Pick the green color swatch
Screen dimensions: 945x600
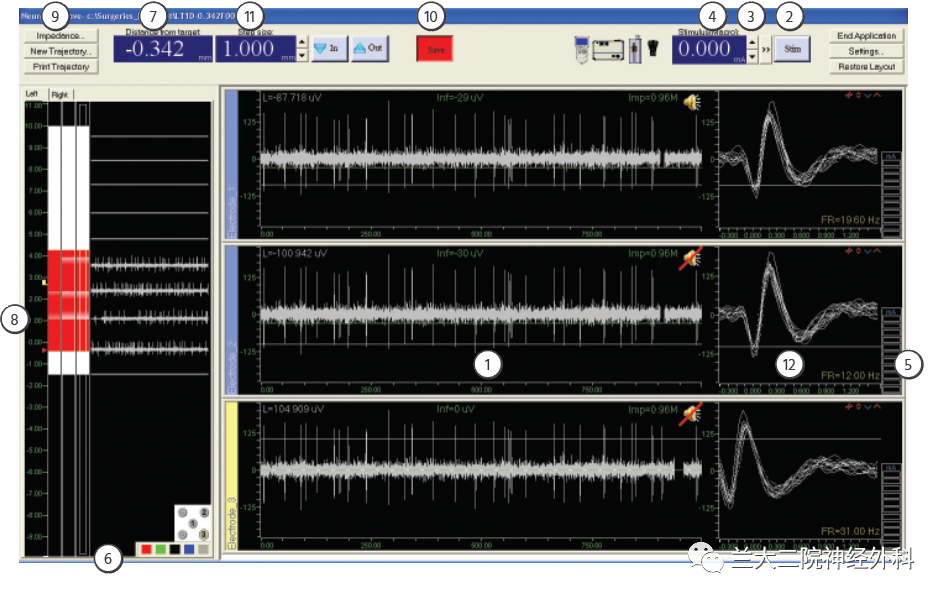pyautogui.click(x=161, y=549)
